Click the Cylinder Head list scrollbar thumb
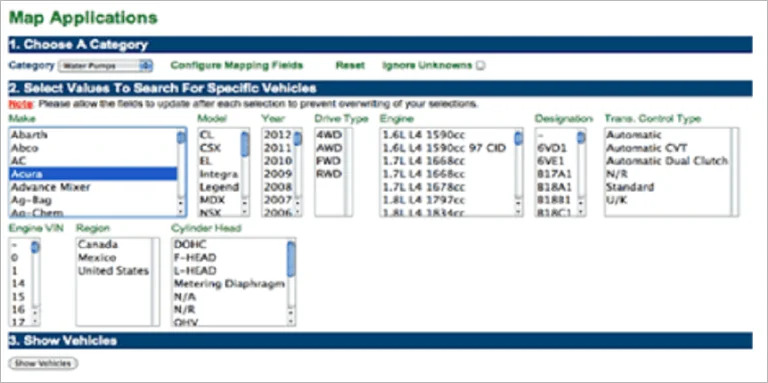768x383 pixels. pos(291,260)
